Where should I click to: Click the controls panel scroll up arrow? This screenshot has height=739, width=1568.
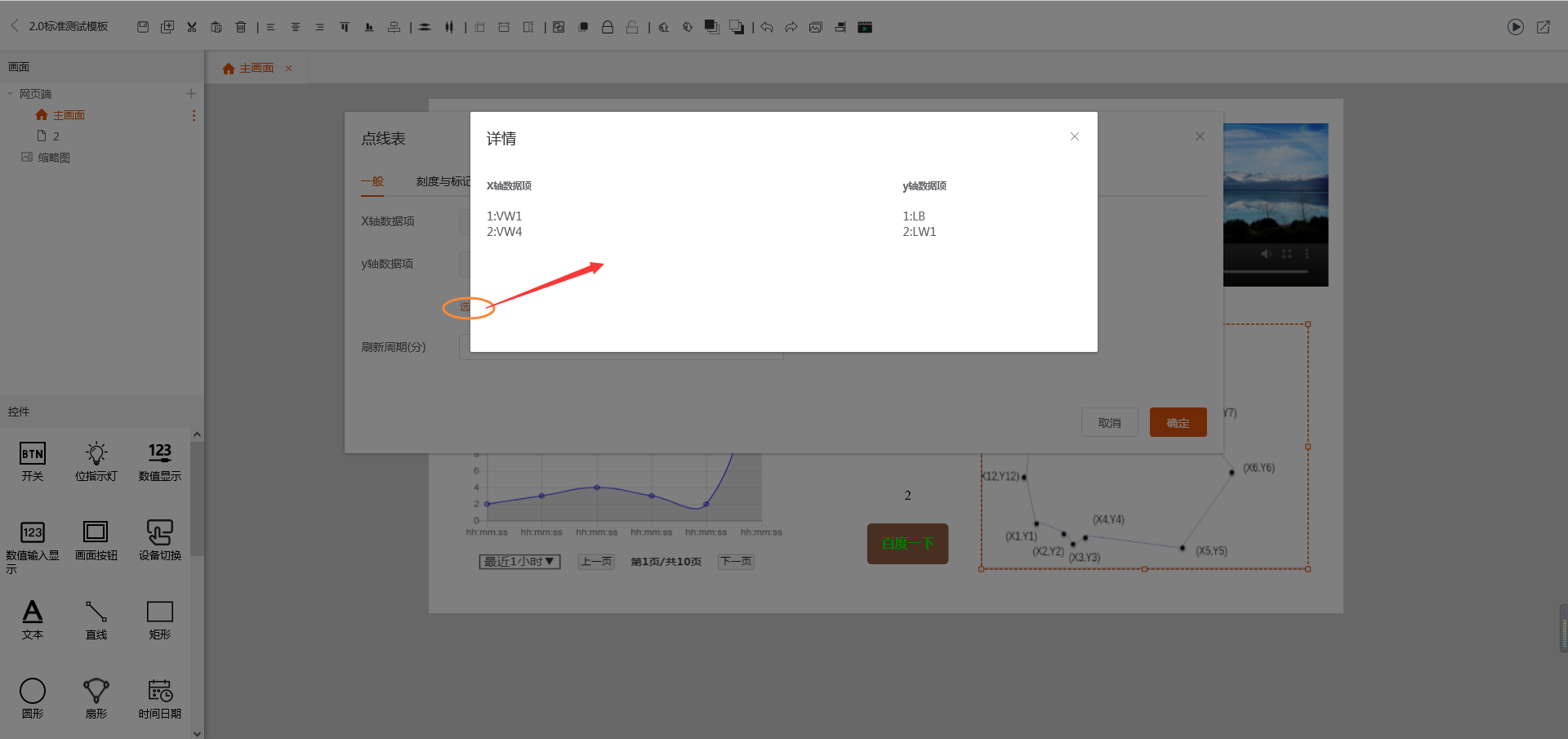click(197, 435)
